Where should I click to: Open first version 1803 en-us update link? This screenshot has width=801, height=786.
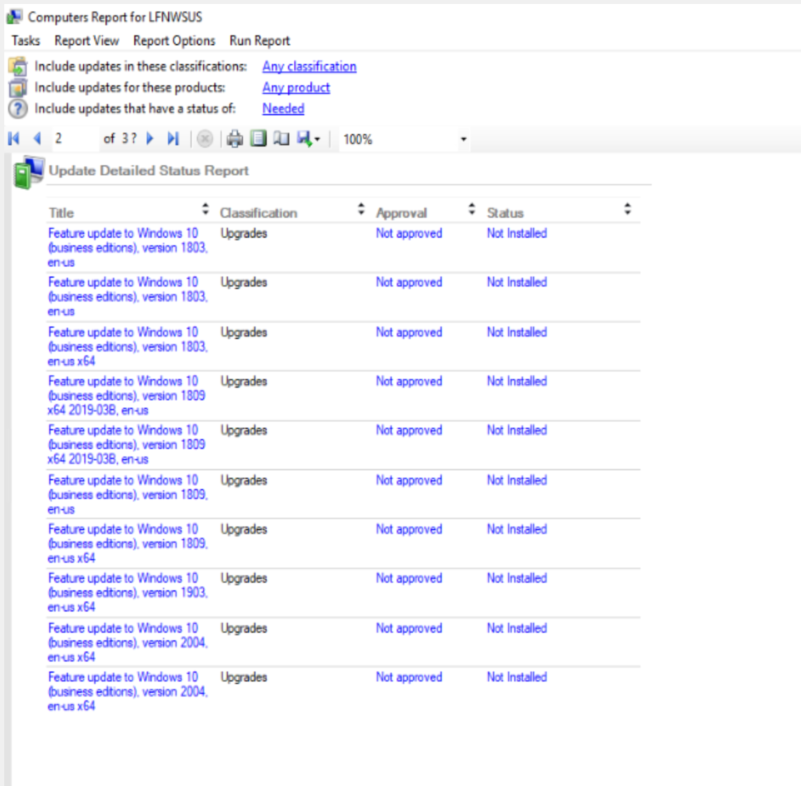[128, 248]
